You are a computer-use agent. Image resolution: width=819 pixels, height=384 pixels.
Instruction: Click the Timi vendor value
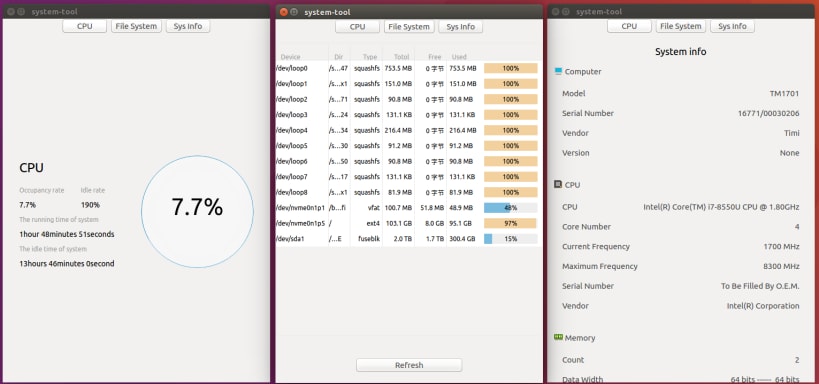click(x=792, y=133)
